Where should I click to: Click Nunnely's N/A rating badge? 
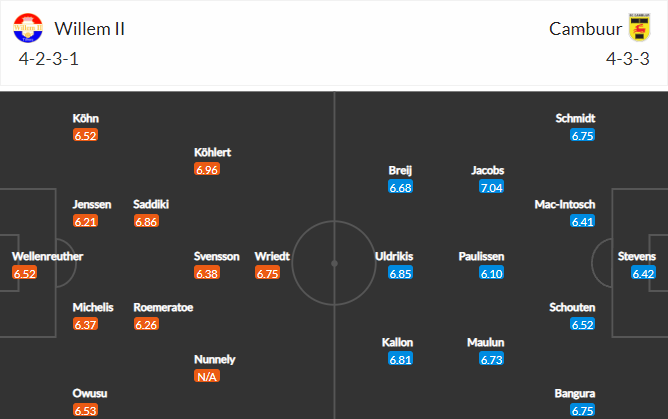point(208,377)
